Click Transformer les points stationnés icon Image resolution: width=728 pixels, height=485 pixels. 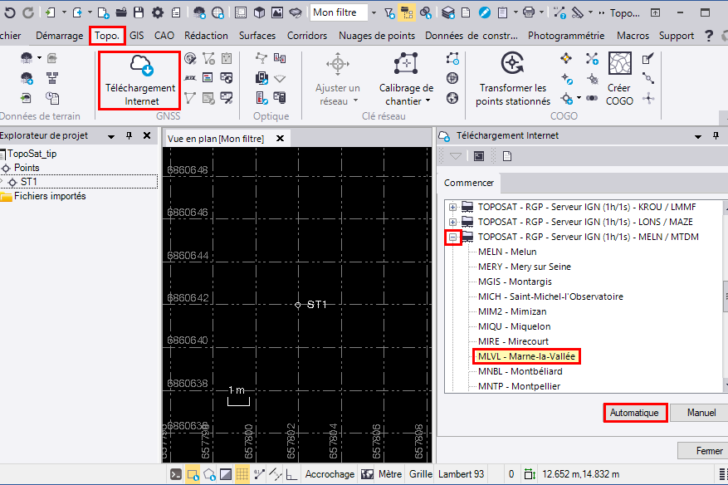coord(513,66)
